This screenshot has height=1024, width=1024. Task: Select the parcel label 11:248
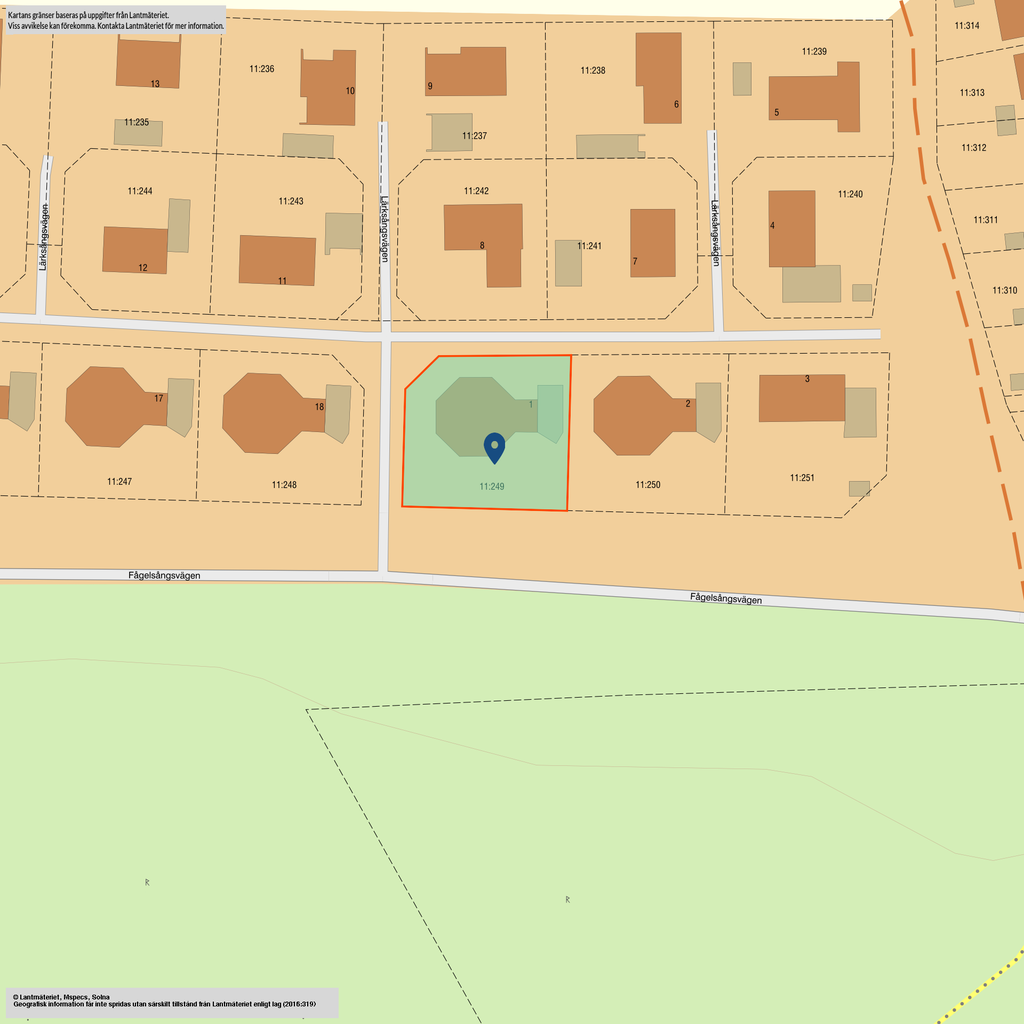(x=284, y=485)
